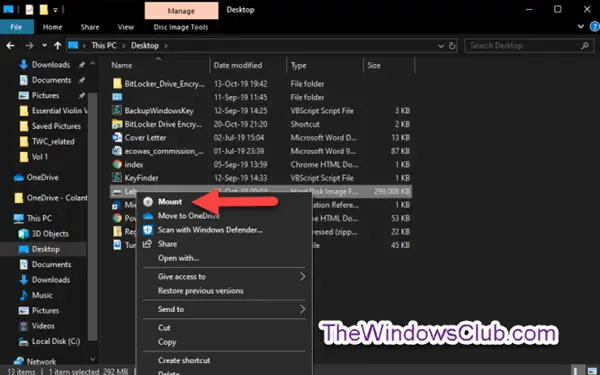Select Create shortcut entry
This screenshot has height=375, width=600.
(x=184, y=360)
